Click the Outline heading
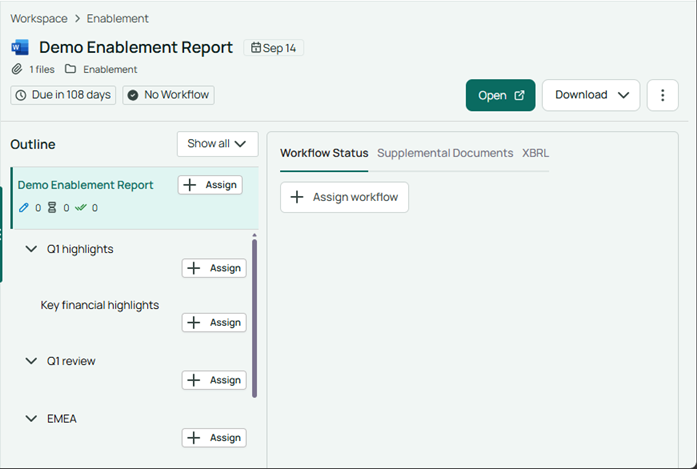 pyautogui.click(x=33, y=144)
